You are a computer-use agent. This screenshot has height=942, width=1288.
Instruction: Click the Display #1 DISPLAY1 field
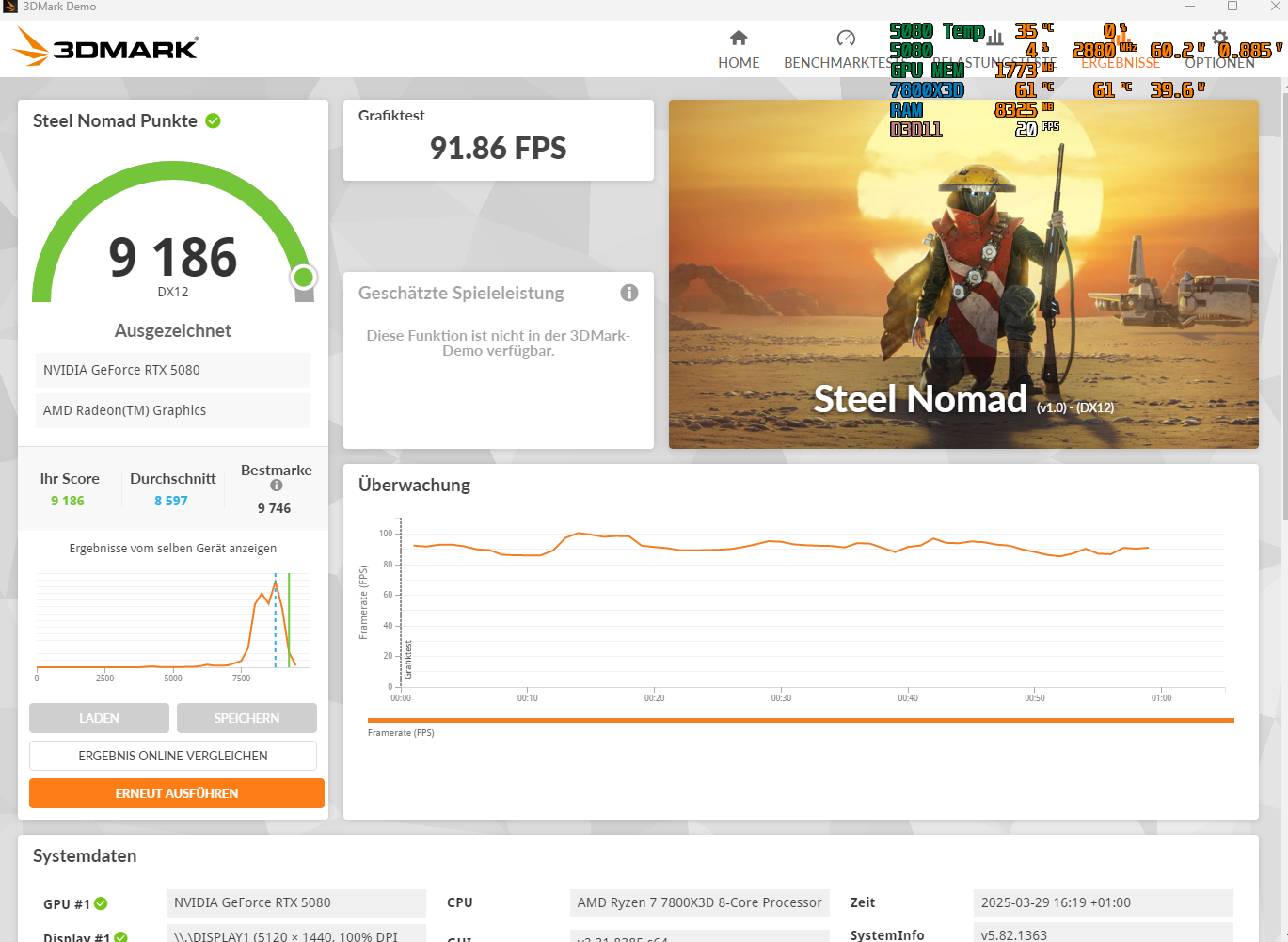[296, 934]
